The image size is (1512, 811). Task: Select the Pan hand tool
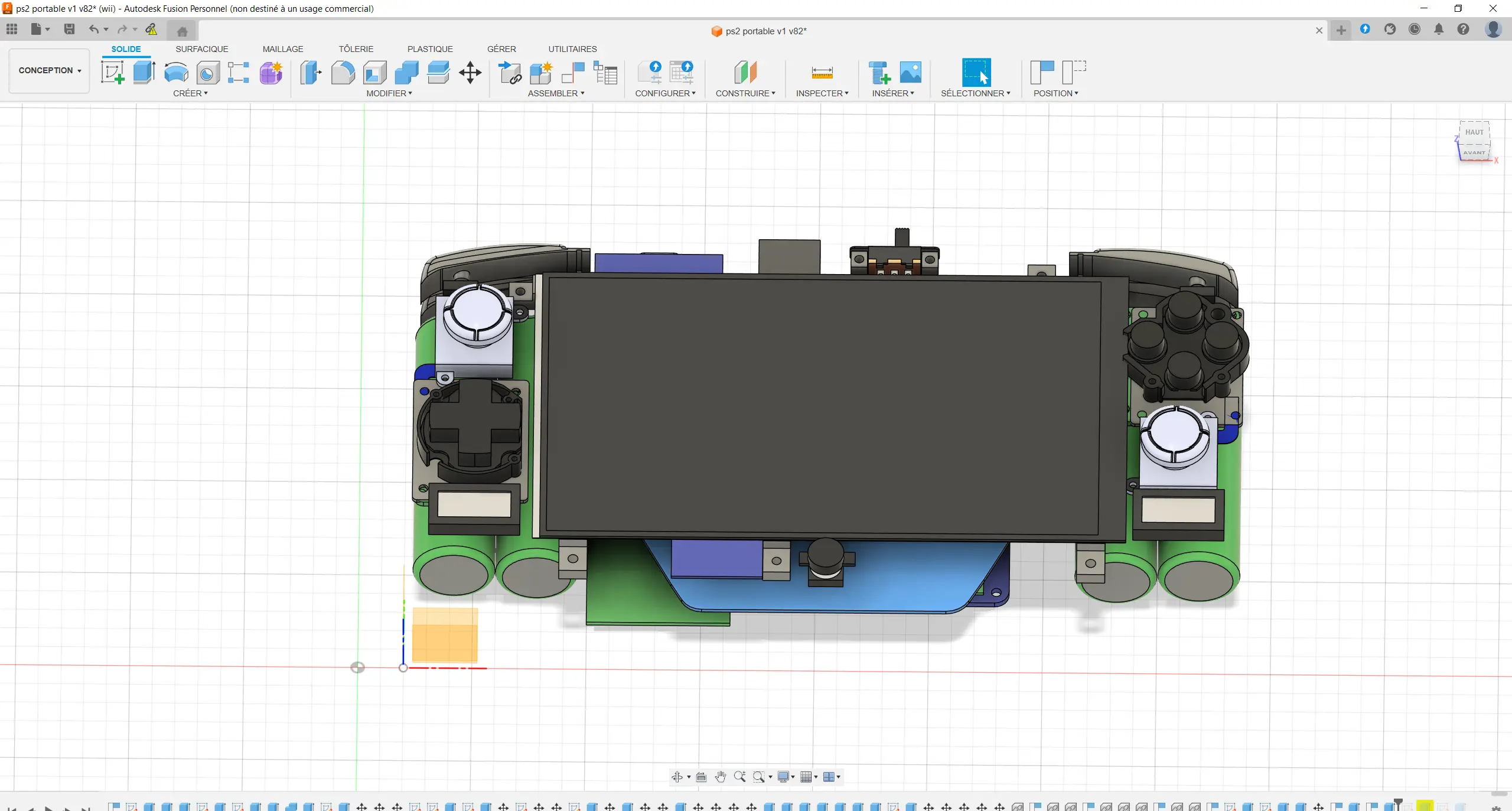(720, 777)
